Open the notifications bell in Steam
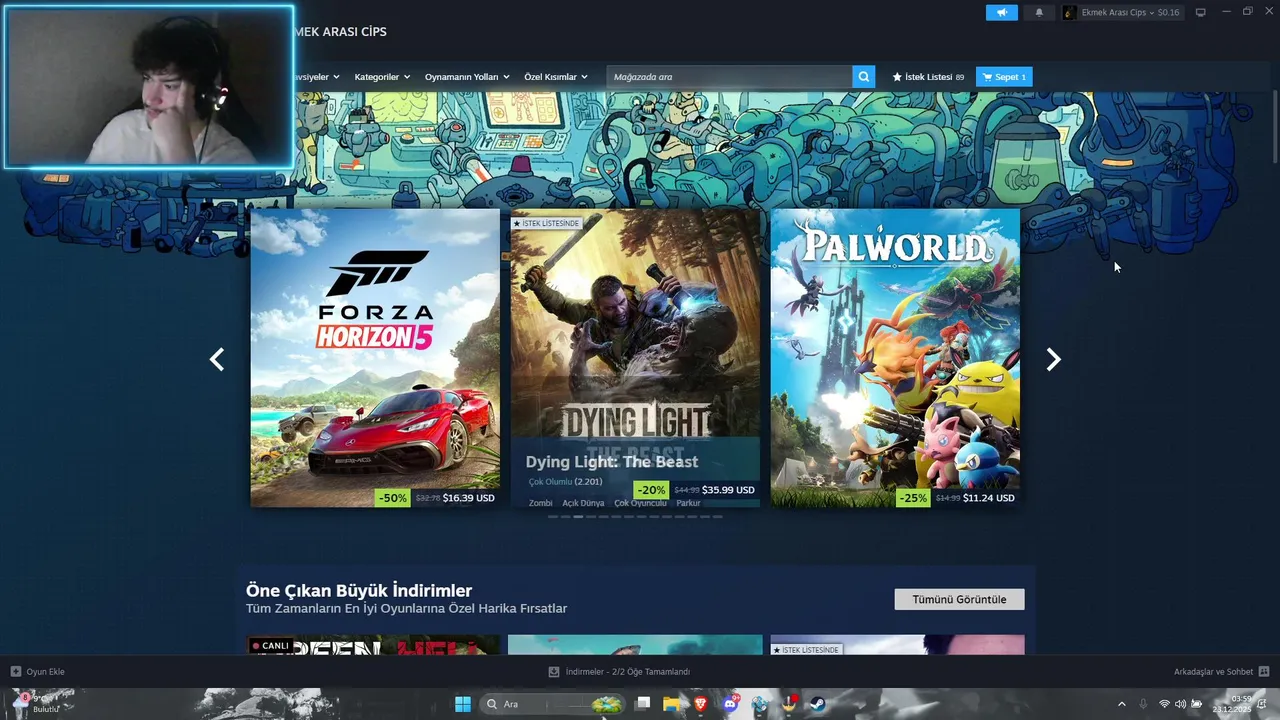Screen dimensions: 1280x720 click(x=1039, y=12)
